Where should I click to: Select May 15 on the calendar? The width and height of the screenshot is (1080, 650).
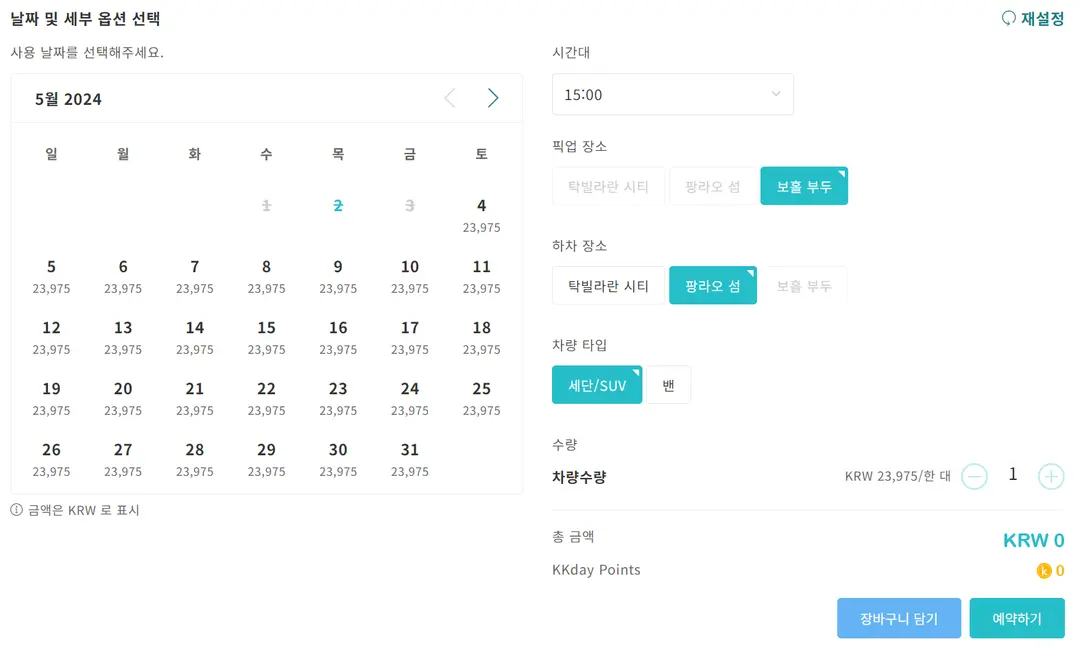click(x=267, y=337)
